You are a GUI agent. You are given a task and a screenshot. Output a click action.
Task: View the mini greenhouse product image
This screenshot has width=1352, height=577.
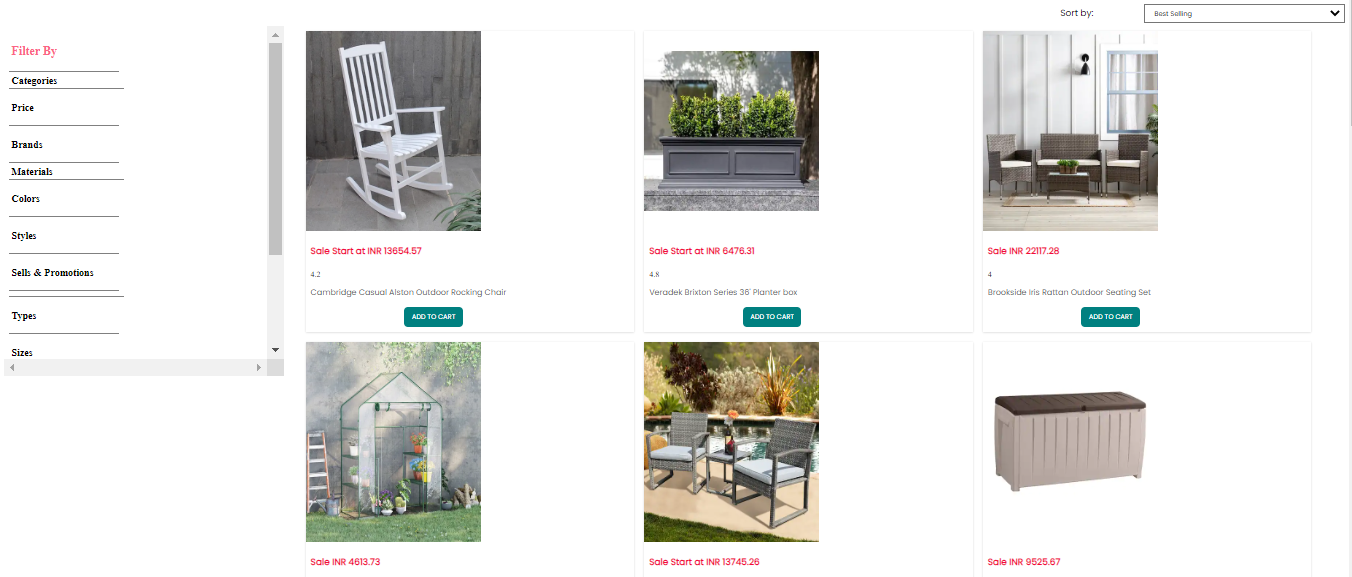point(393,442)
